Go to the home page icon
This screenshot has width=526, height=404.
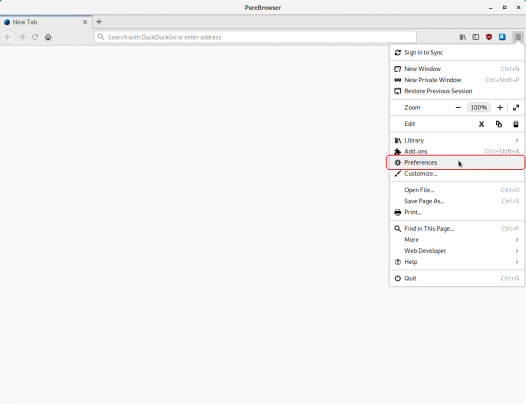48,37
